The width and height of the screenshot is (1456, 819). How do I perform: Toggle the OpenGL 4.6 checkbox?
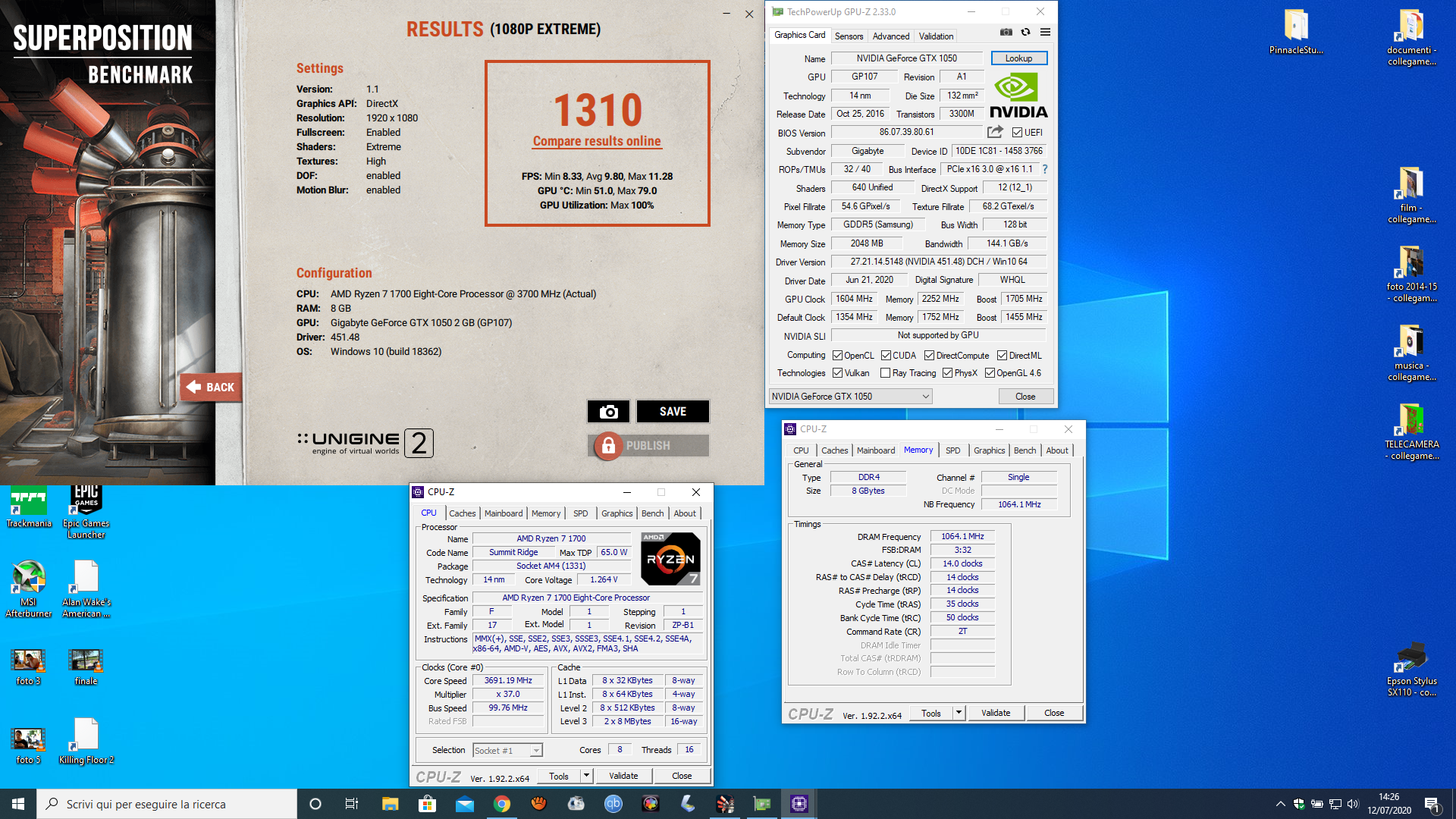coord(990,373)
